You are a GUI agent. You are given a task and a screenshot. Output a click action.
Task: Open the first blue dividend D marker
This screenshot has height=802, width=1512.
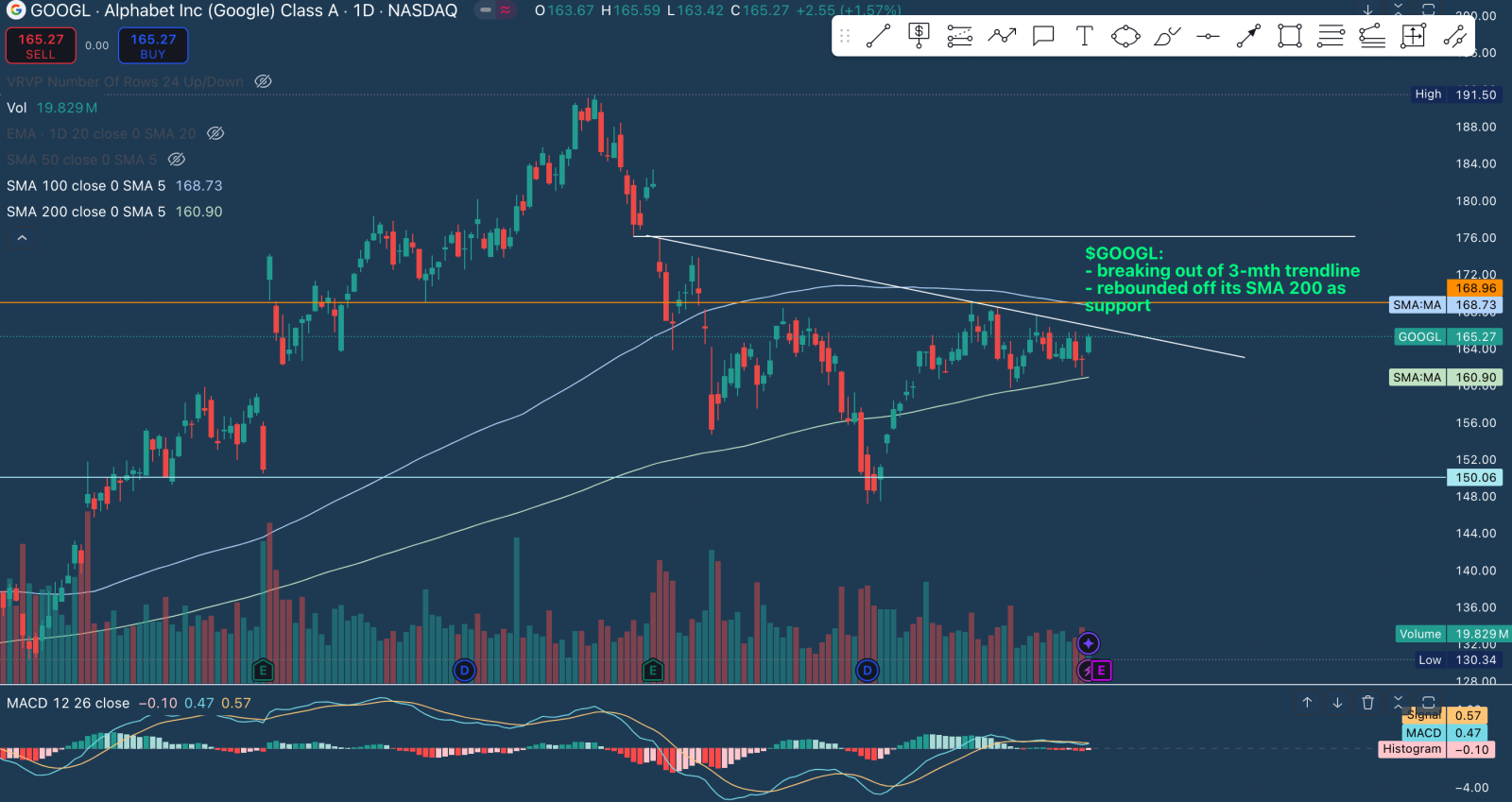464,672
